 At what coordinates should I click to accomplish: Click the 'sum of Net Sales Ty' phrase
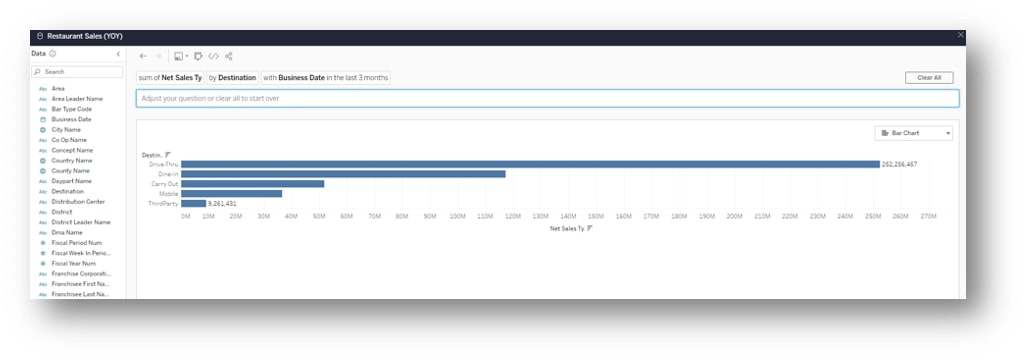(x=170, y=77)
